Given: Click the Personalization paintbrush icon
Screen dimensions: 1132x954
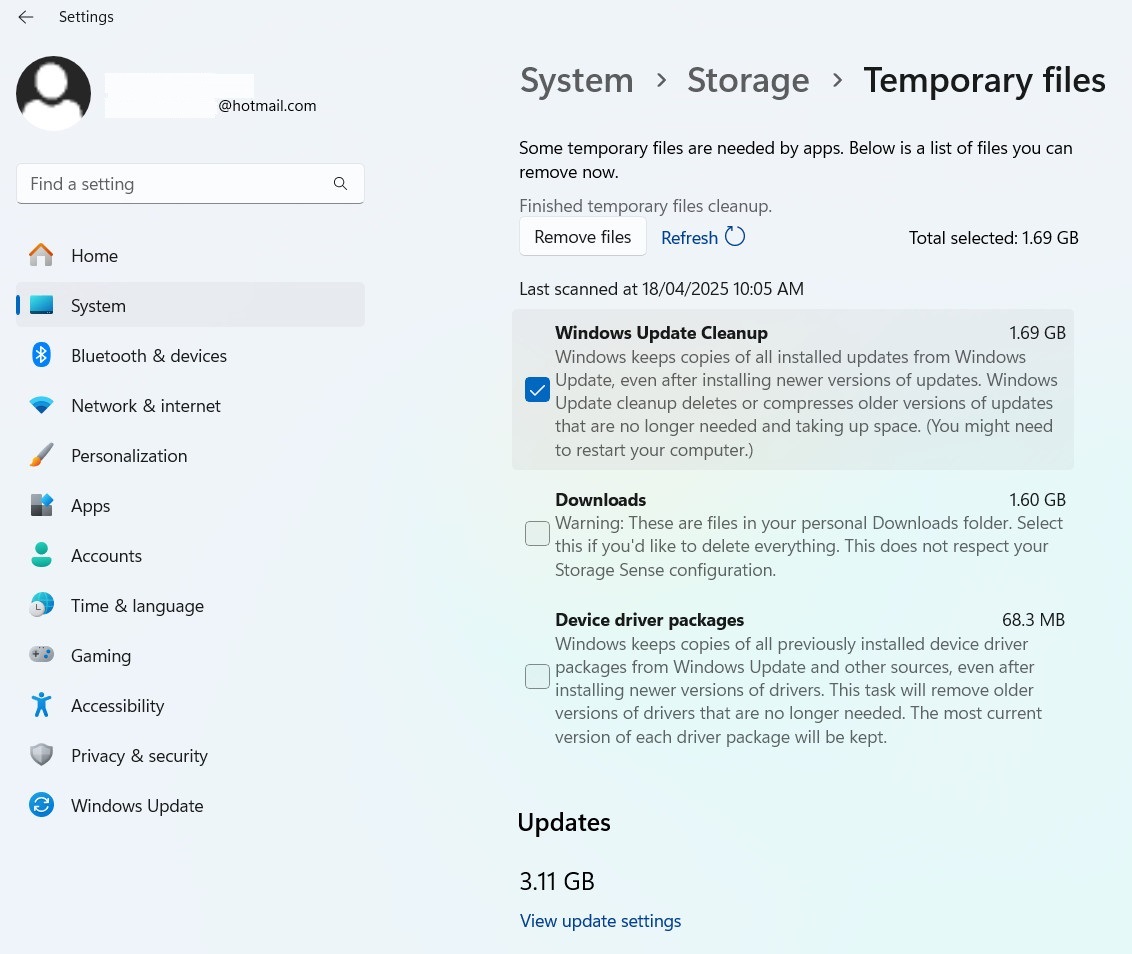Looking at the screenshot, I should tap(41, 456).
